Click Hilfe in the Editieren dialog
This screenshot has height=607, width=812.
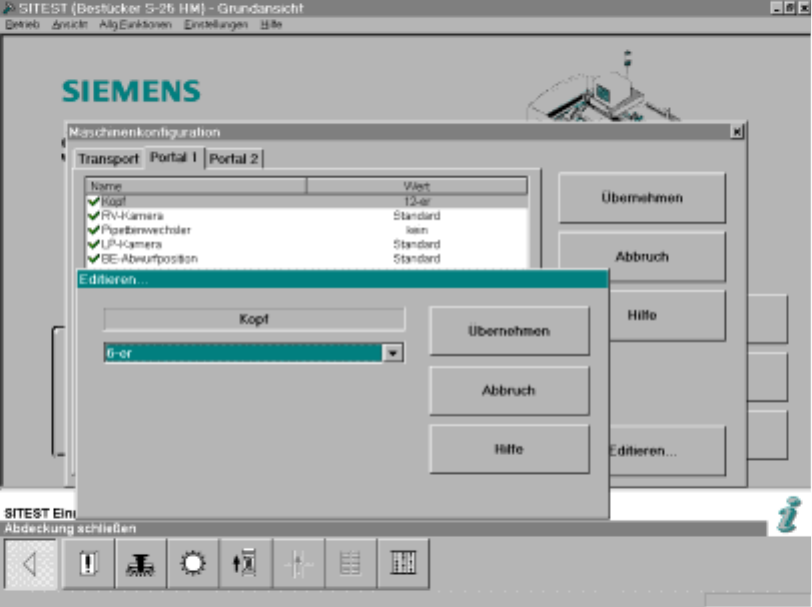(x=510, y=449)
